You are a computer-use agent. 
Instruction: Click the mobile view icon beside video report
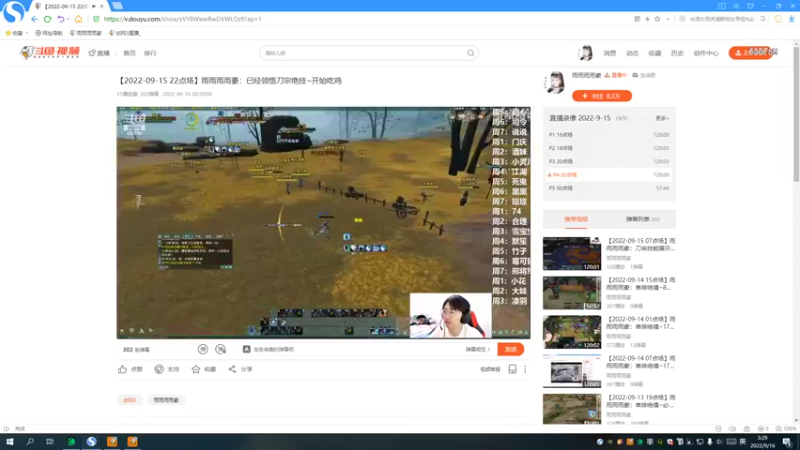coord(512,369)
